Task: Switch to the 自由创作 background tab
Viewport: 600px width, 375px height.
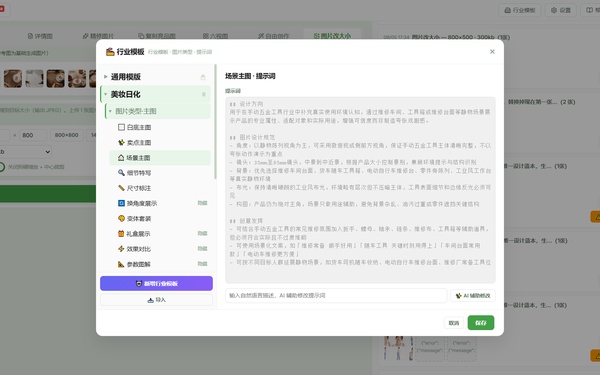Action: click(274, 36)
